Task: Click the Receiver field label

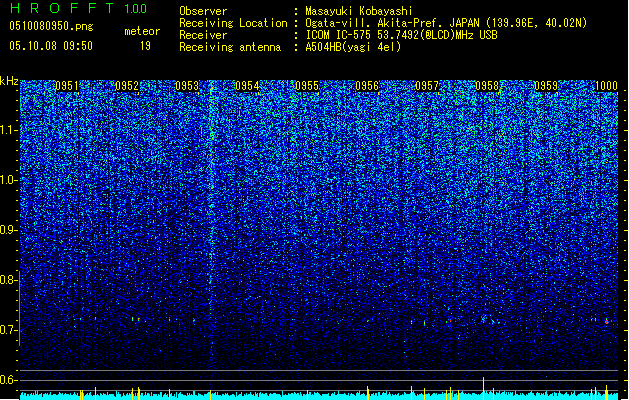Action: 203,35
